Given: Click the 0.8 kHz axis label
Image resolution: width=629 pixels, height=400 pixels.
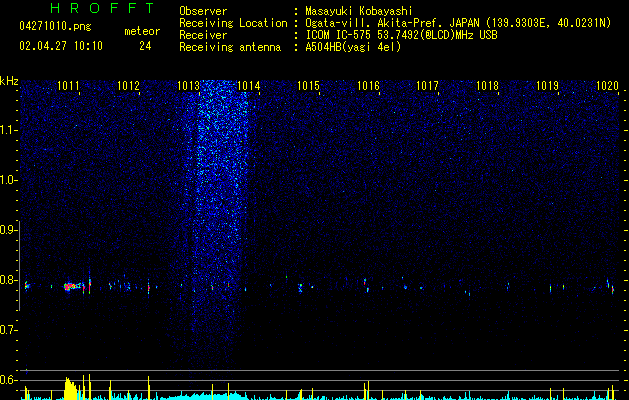Looking at the screenshot, I should coord(8,280).
